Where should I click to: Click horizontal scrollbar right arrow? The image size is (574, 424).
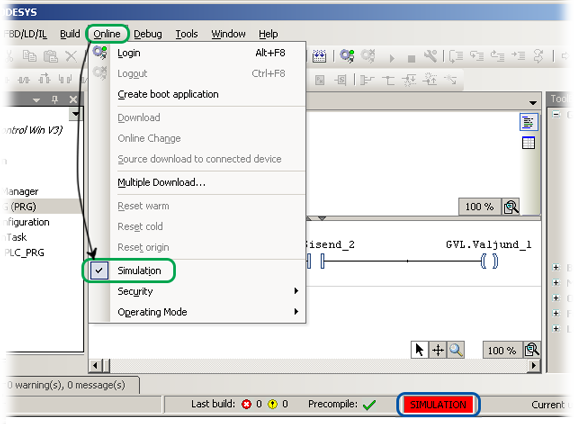tap(534, 365)
